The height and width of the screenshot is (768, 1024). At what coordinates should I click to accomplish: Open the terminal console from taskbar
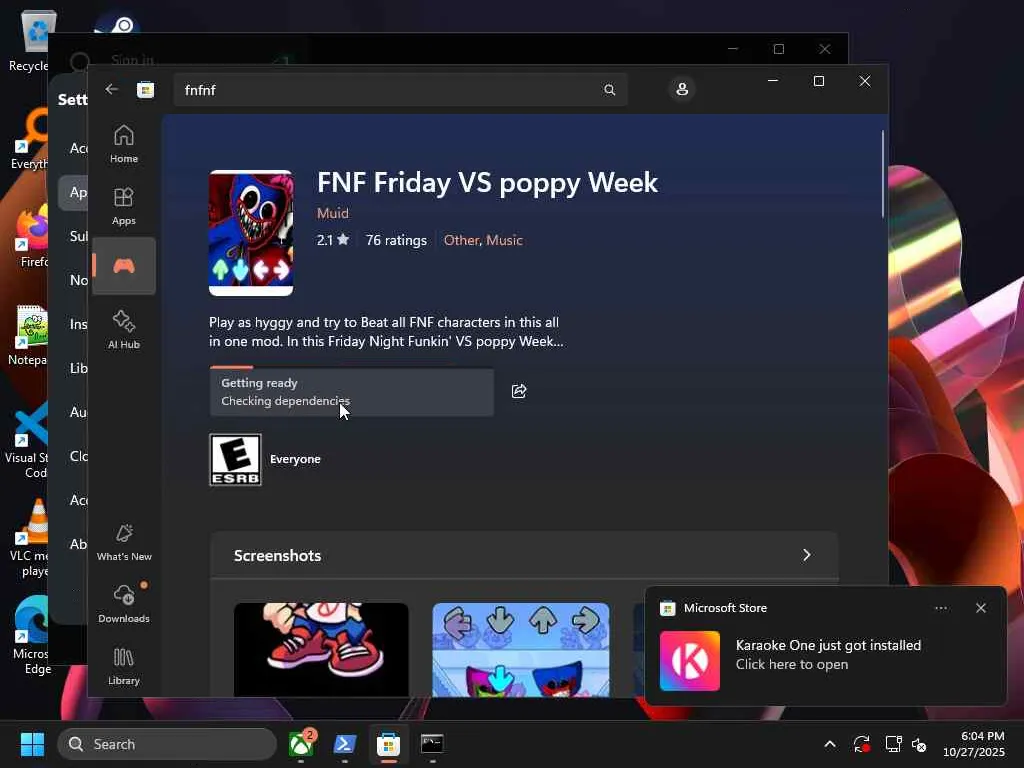point(432,744)
